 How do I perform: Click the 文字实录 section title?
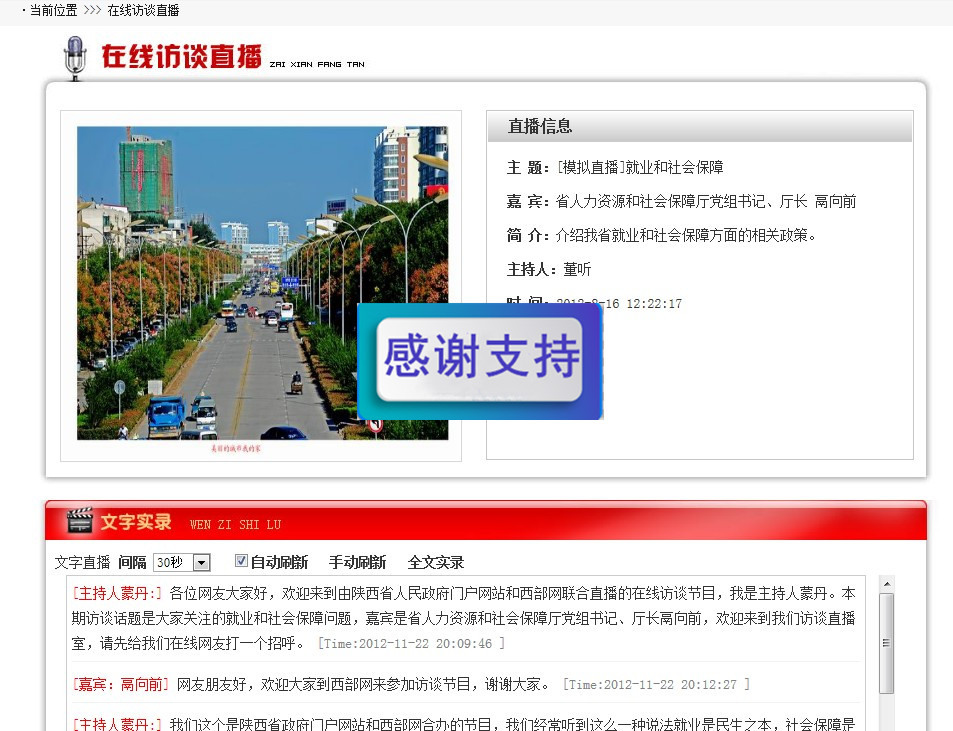(x=136, y=521)
